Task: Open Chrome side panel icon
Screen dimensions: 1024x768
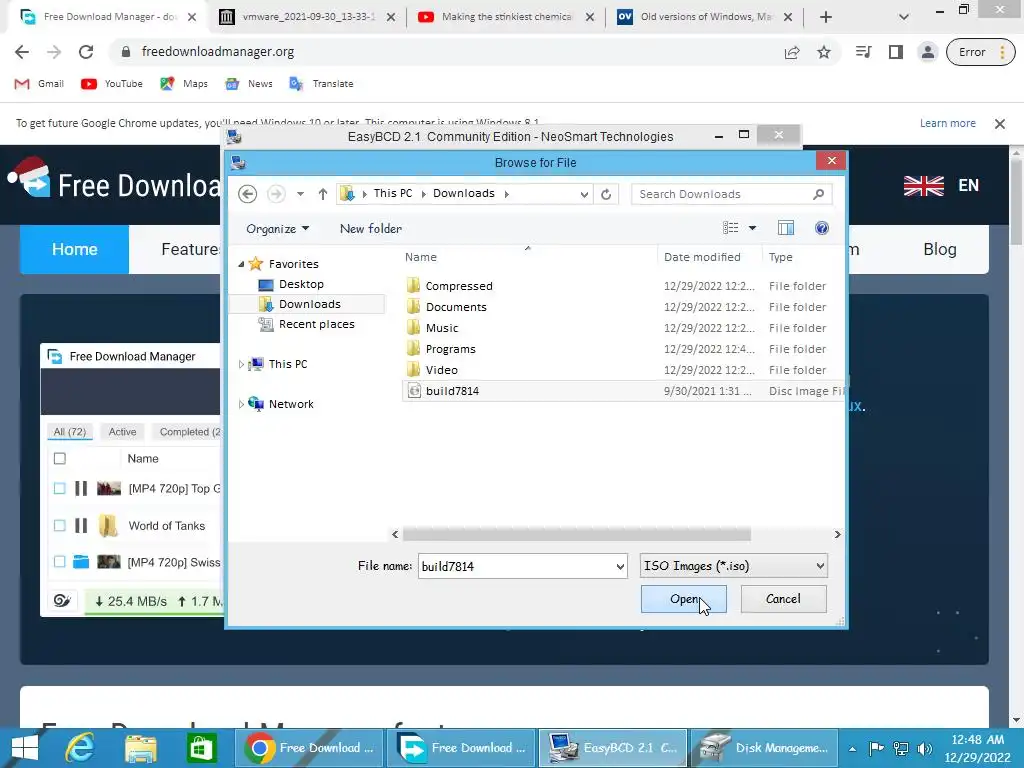Action: click(896, 52)
